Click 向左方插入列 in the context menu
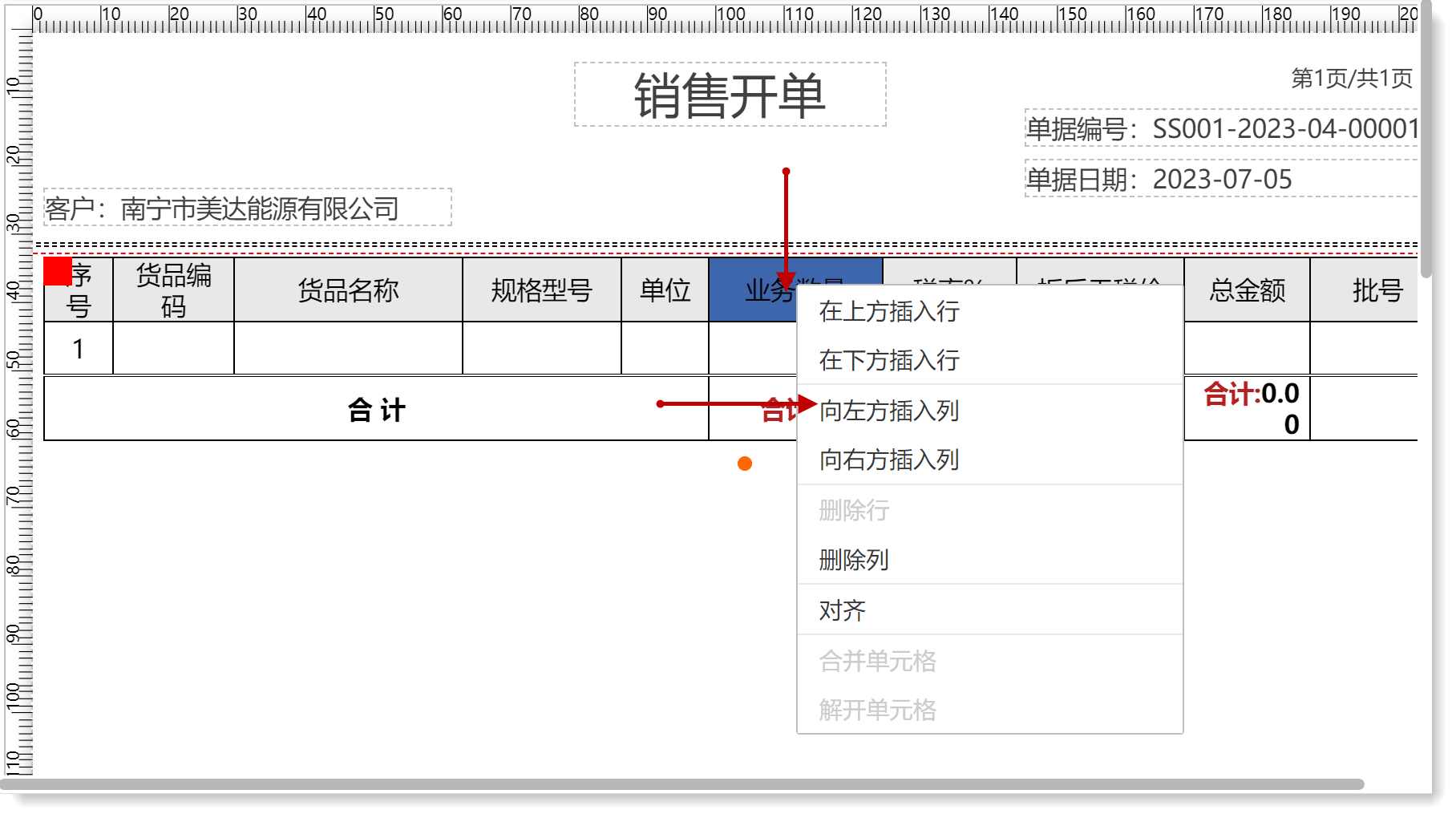The width and height of the screenshot is (1456, 818). tap(888, 411)
